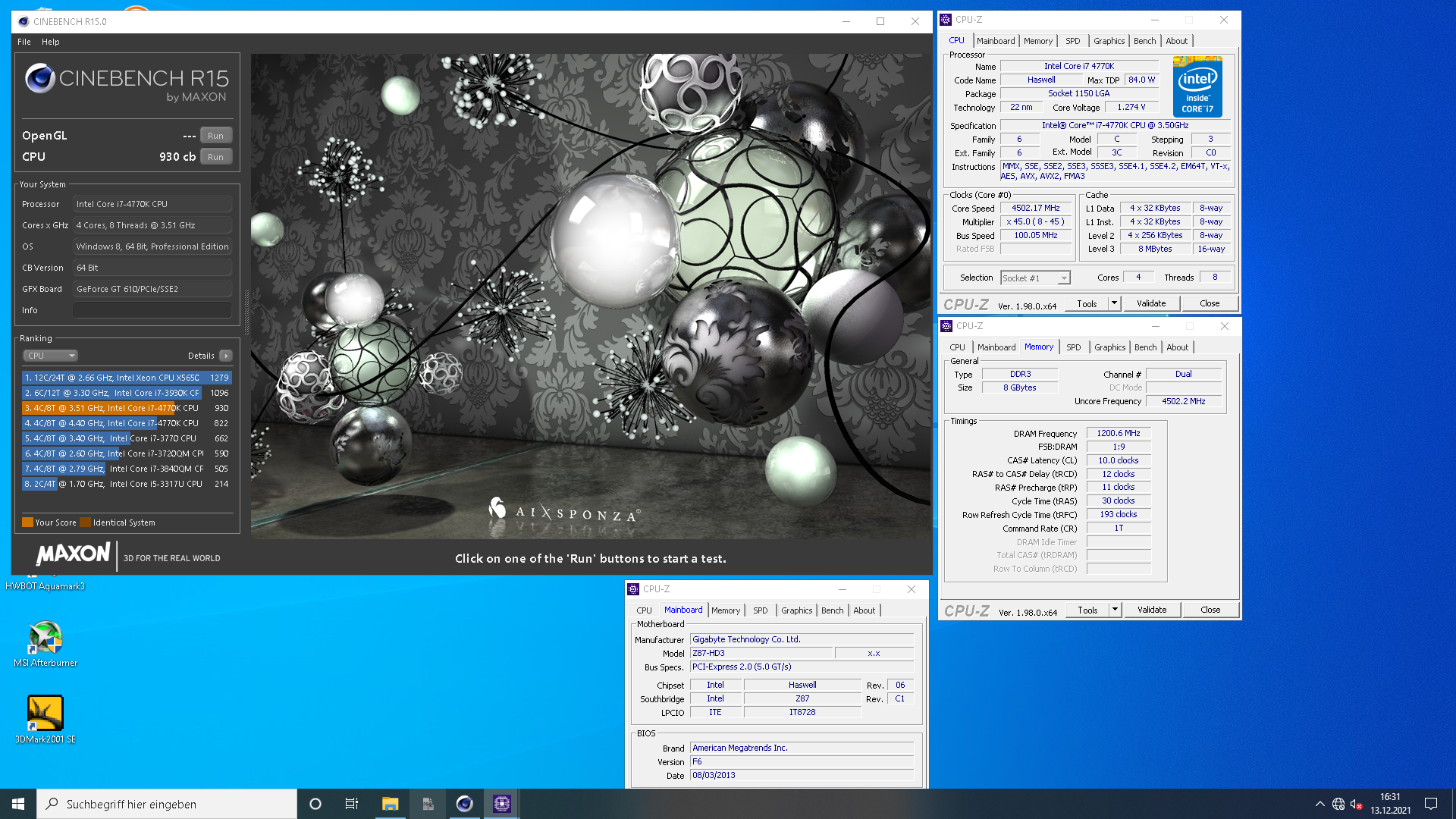Viewport: 1456px width, 819px height.
Task: Open the Help menu in Cinebench
Action: point(51,42)
